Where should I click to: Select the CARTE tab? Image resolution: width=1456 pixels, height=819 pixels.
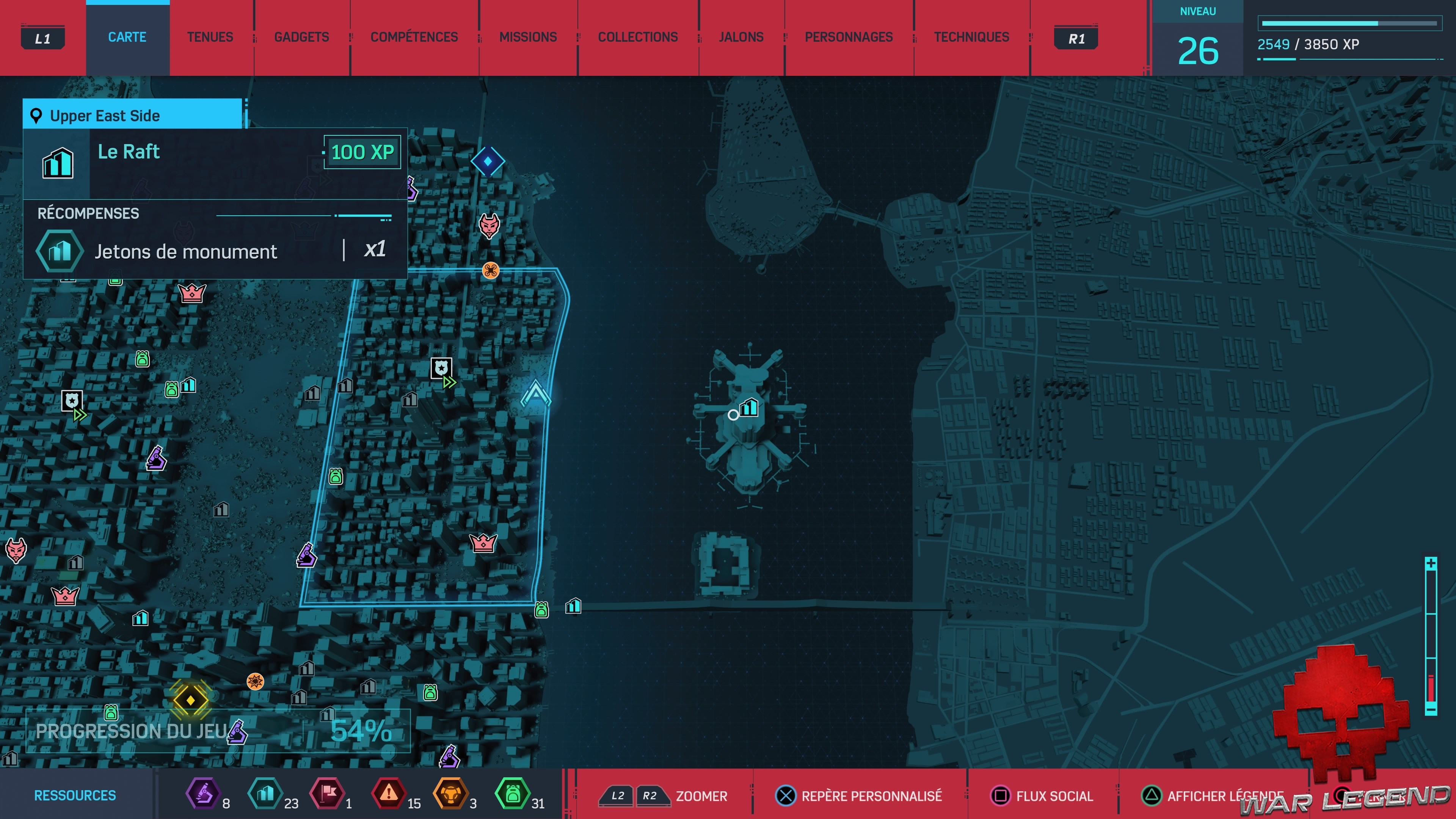[x=127, y=37]
